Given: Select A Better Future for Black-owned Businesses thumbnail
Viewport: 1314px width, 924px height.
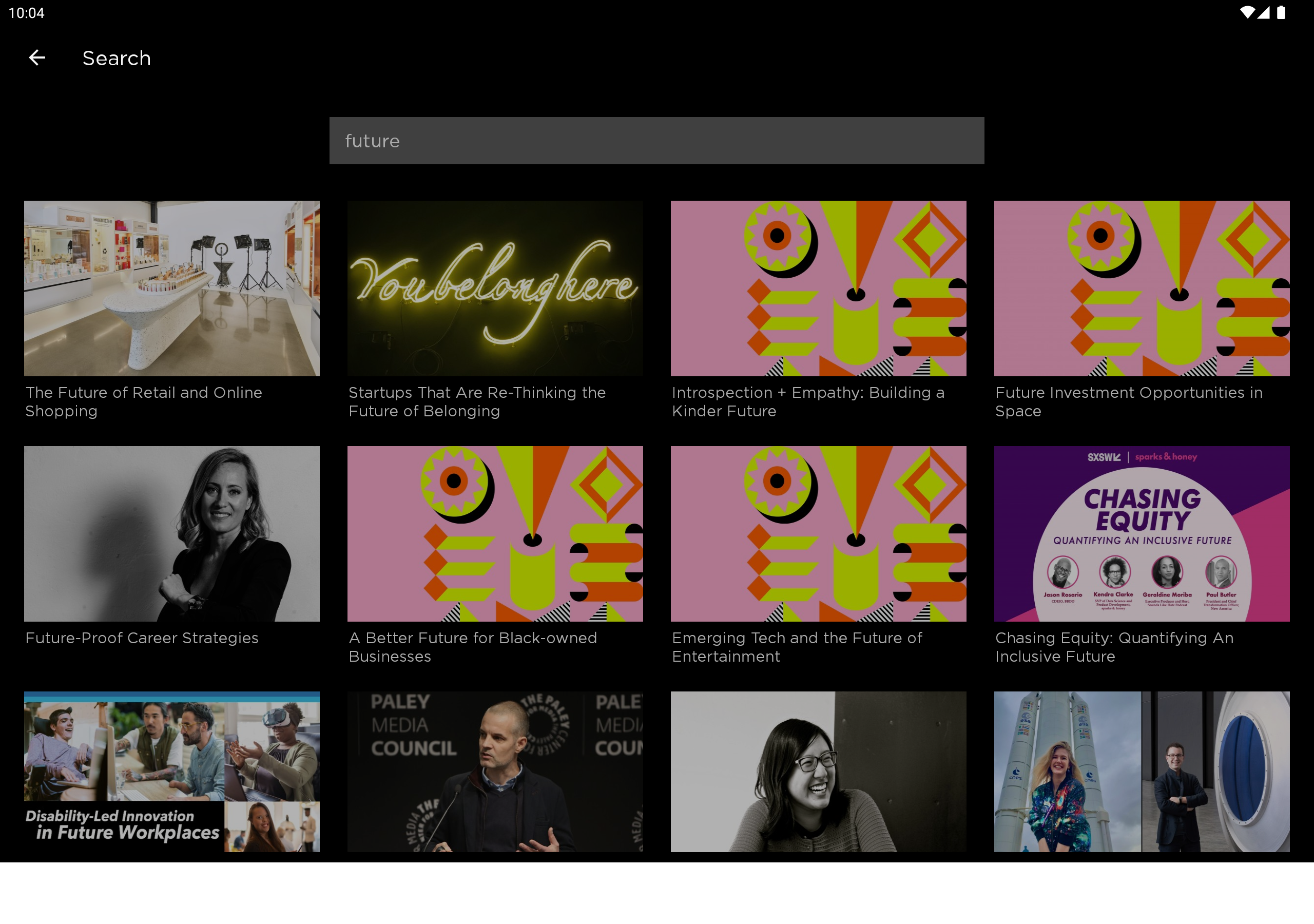Looking at the screenshot, I should [x=495, y=533].
